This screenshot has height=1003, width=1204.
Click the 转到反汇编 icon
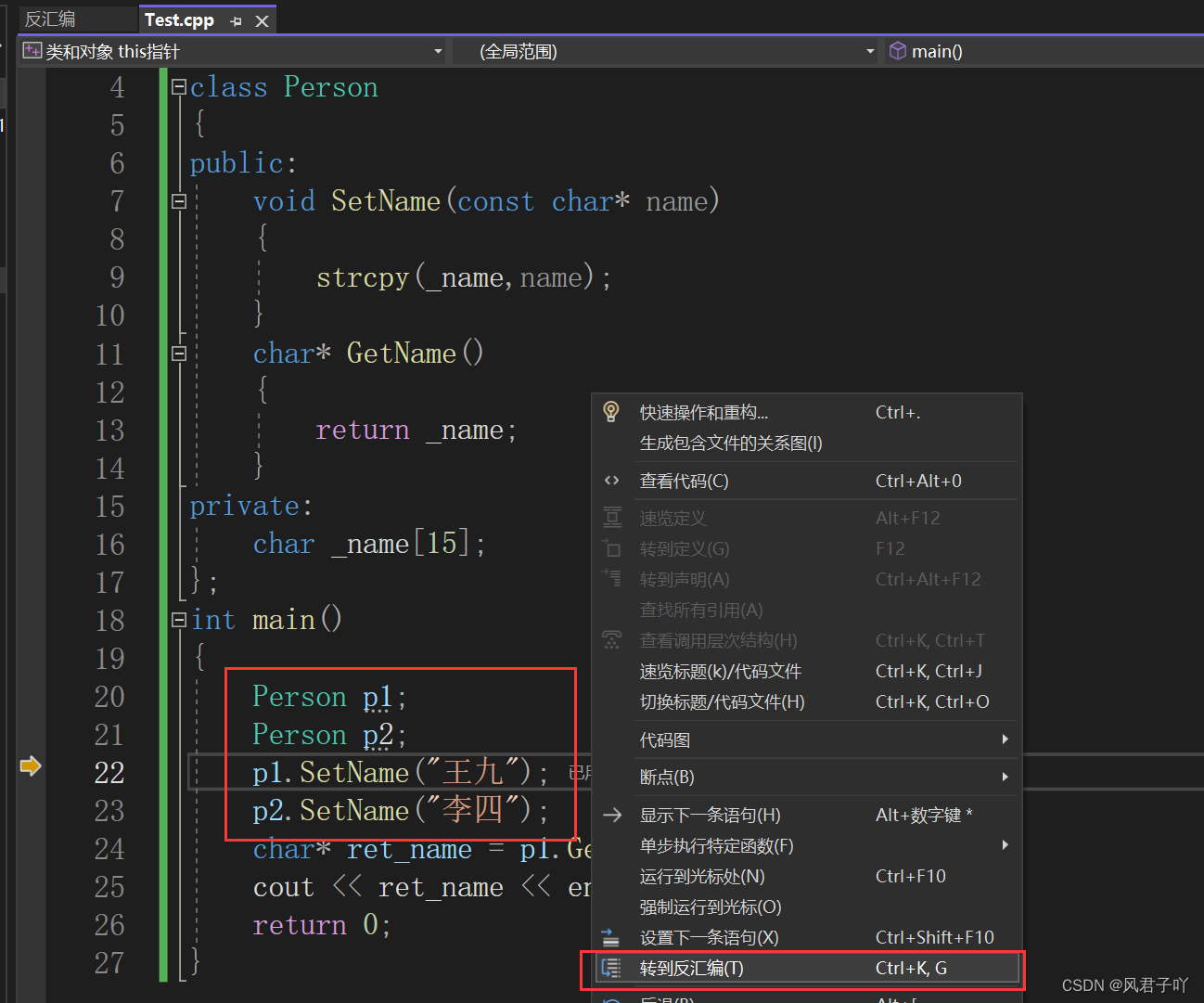click(x=610, y=968)
